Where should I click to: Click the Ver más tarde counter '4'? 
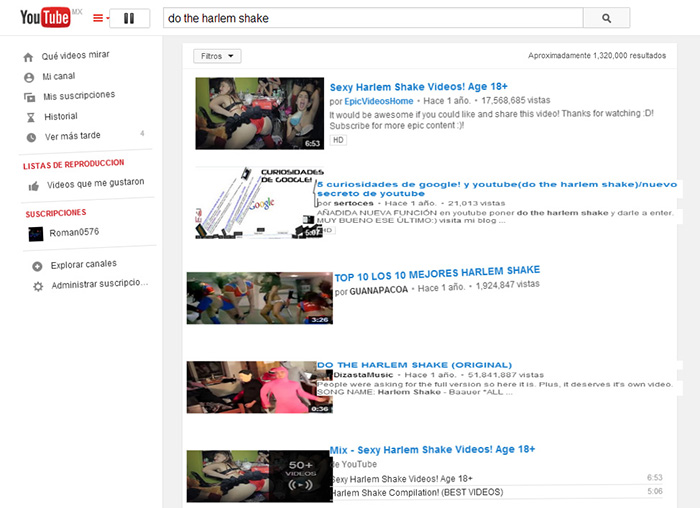point(142,133)
